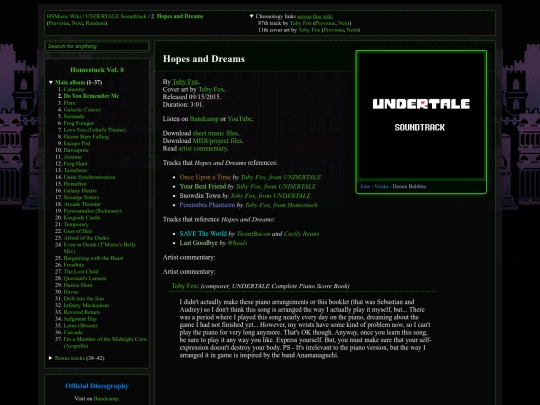Open Penumbra Phantasm reference
The width and height of the screenshot is (540, 405).
coord(207,205)
